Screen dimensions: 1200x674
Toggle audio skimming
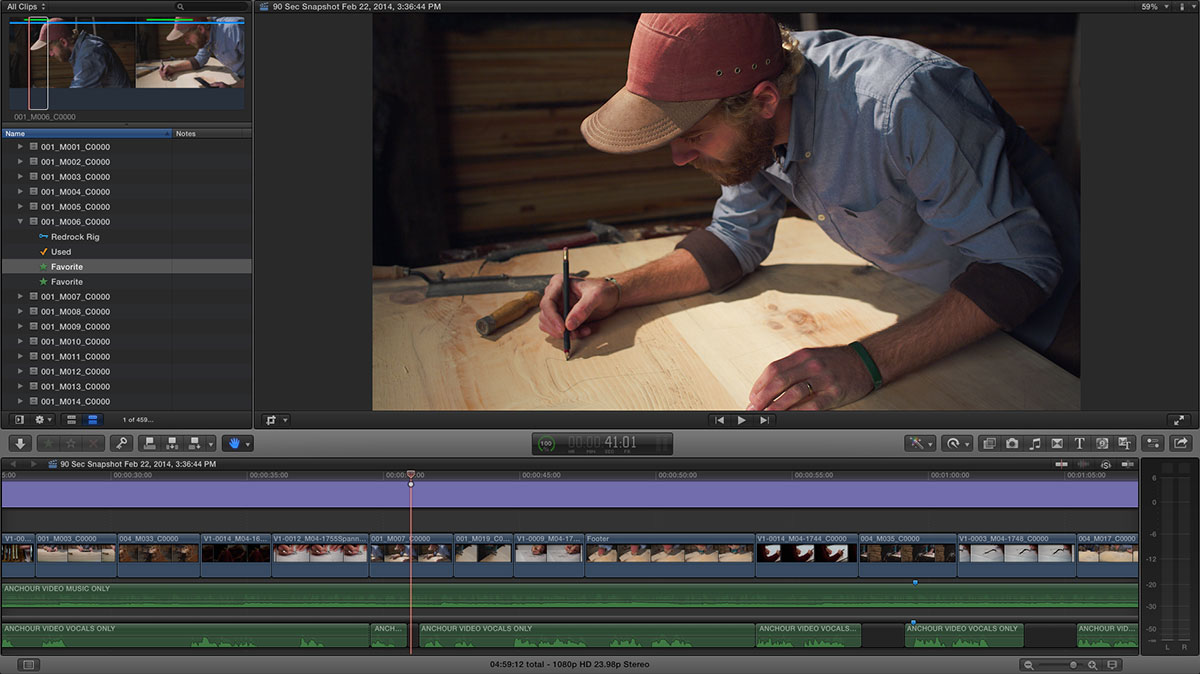[1084, 464]
